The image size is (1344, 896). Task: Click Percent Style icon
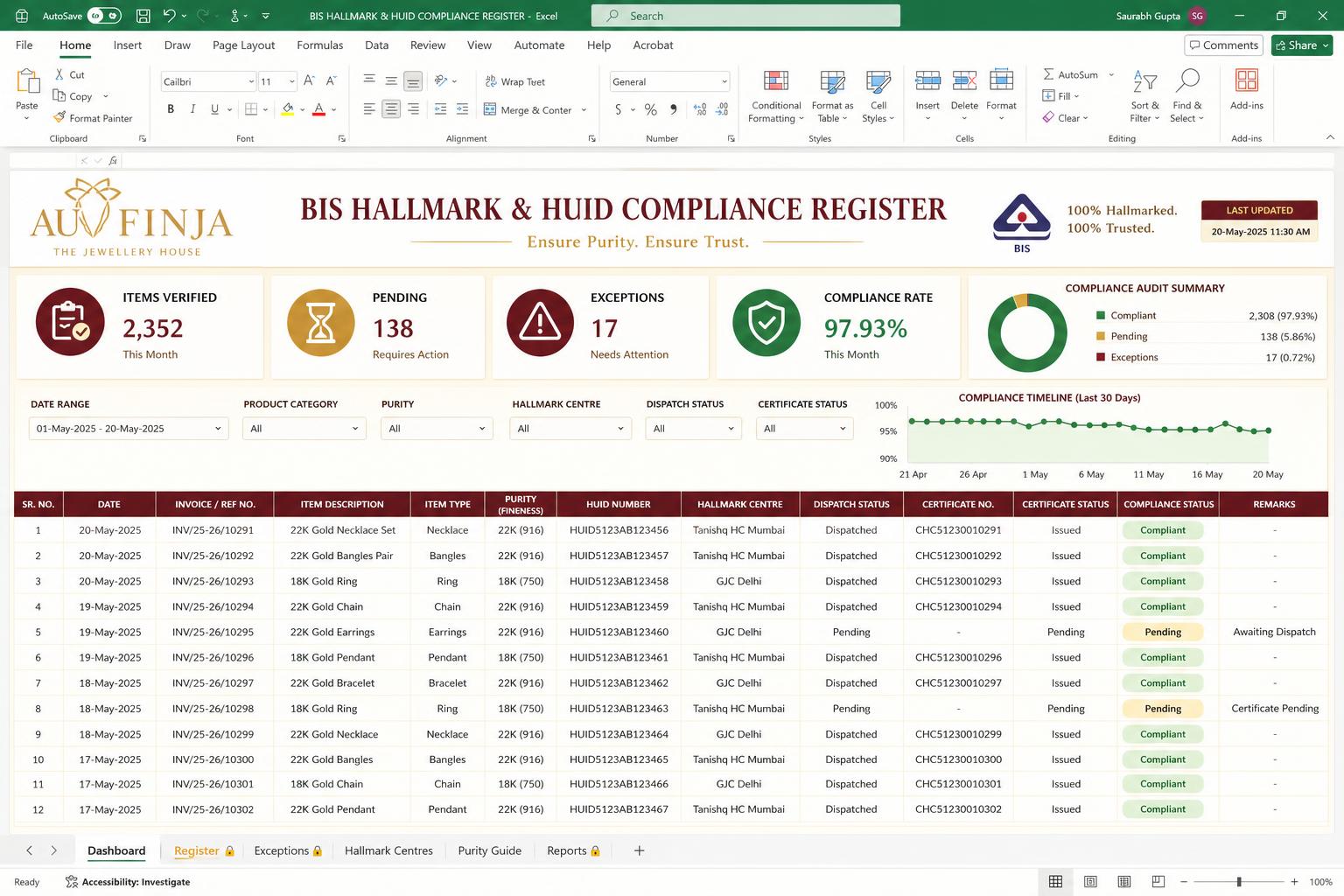pos(650,109)
